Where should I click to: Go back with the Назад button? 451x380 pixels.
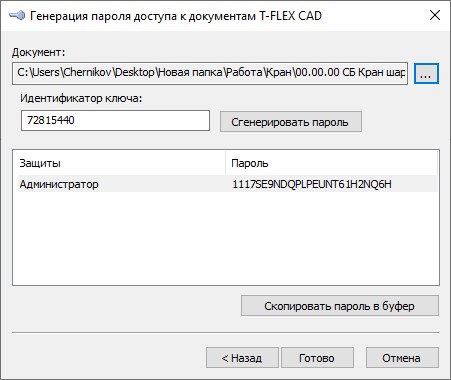(x=242, y=358)
